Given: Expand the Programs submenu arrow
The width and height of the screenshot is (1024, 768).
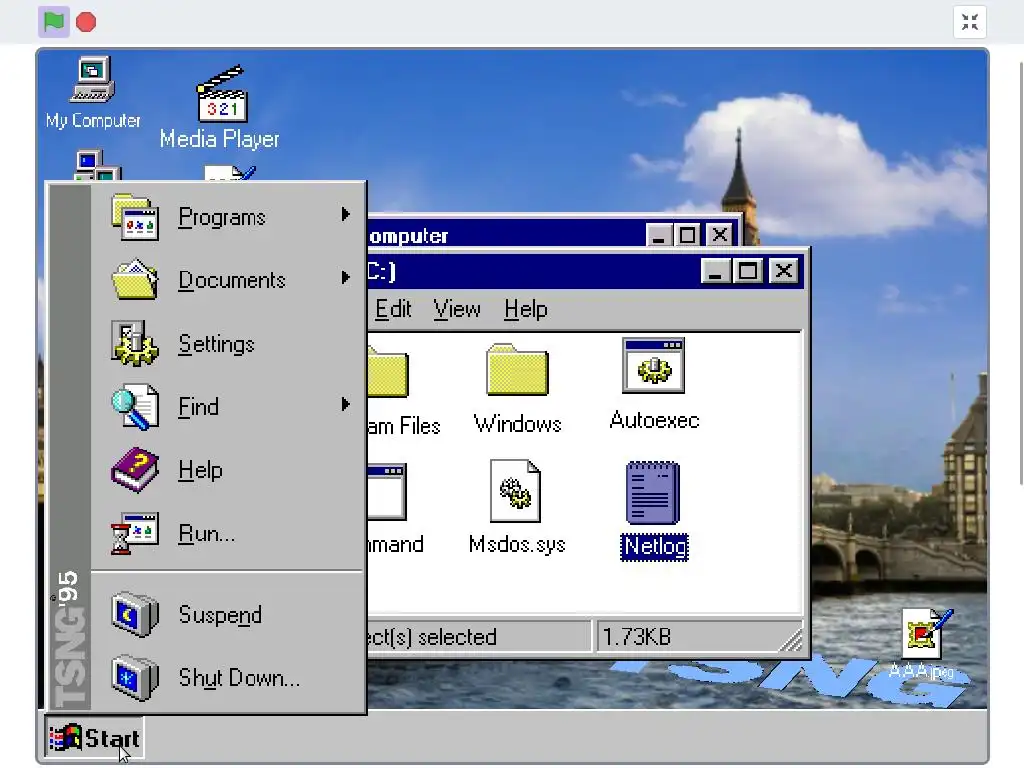Looking at the screenshot, I should pos(345,214).
